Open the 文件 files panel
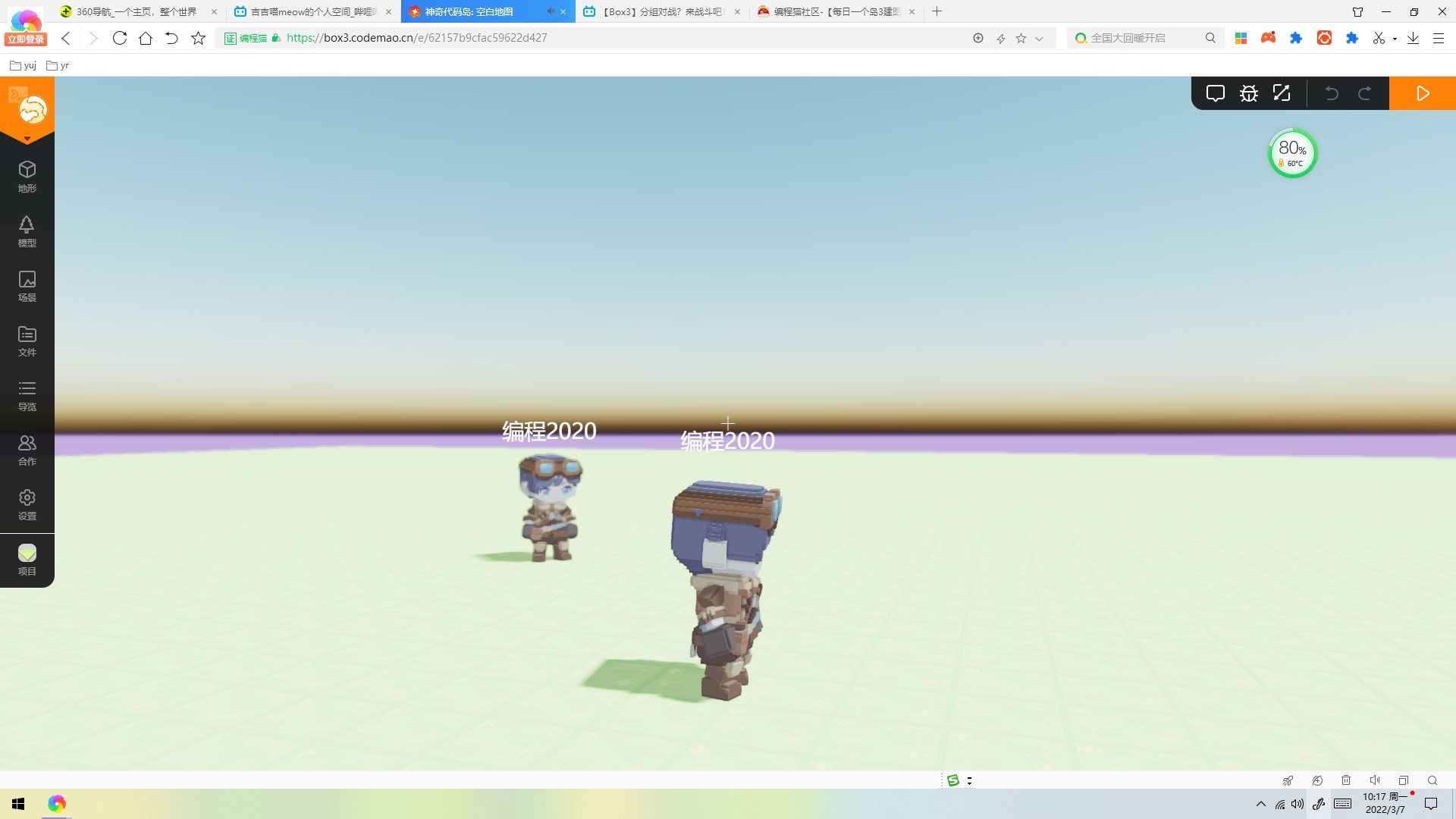Image resolution: width=1456 pixels, height=819 pixels. [27, 340]
